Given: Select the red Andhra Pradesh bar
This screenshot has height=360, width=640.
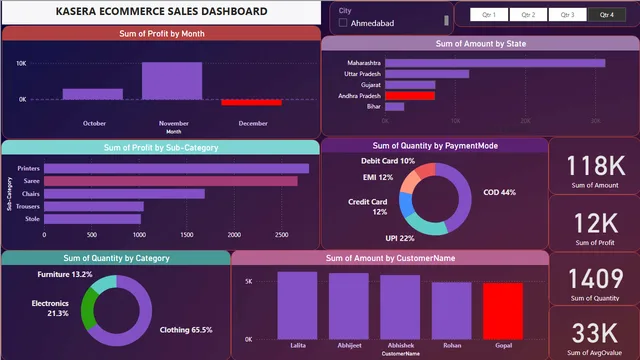Looking at the screenshot, I should point(410,96).
